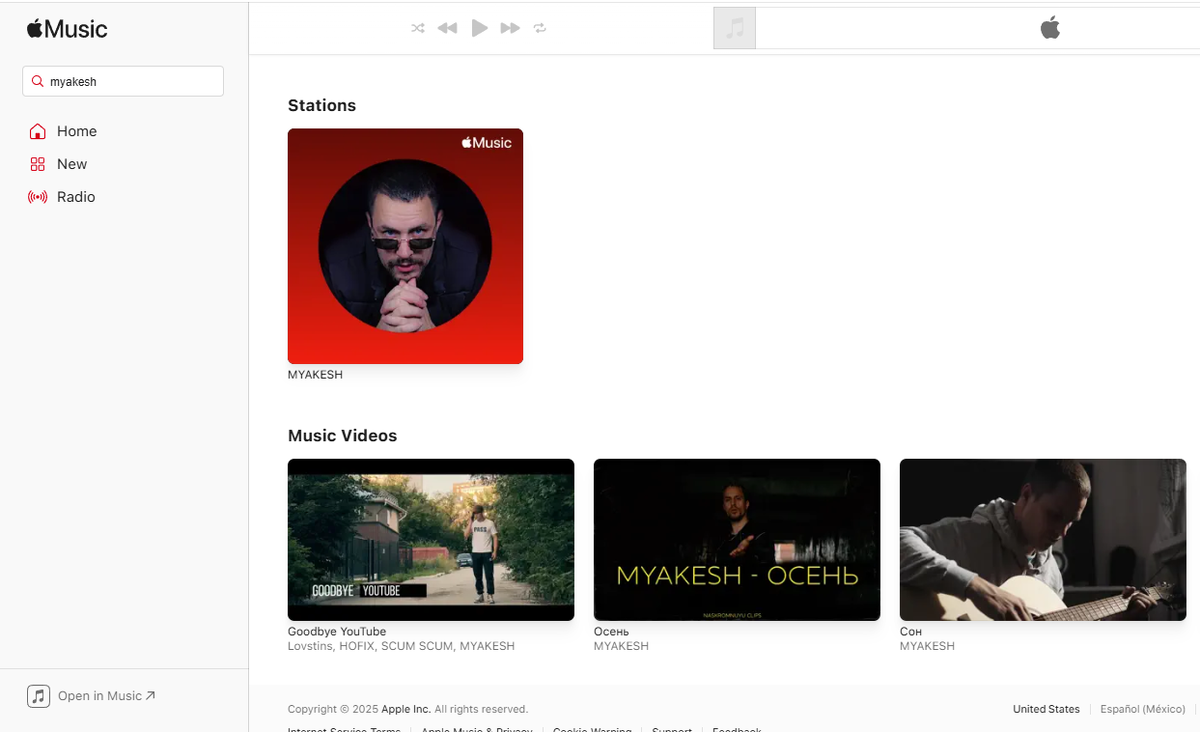Open the MYAKESH station artwork
Viewport: 1200px width, 732px height.
[405, 246]
